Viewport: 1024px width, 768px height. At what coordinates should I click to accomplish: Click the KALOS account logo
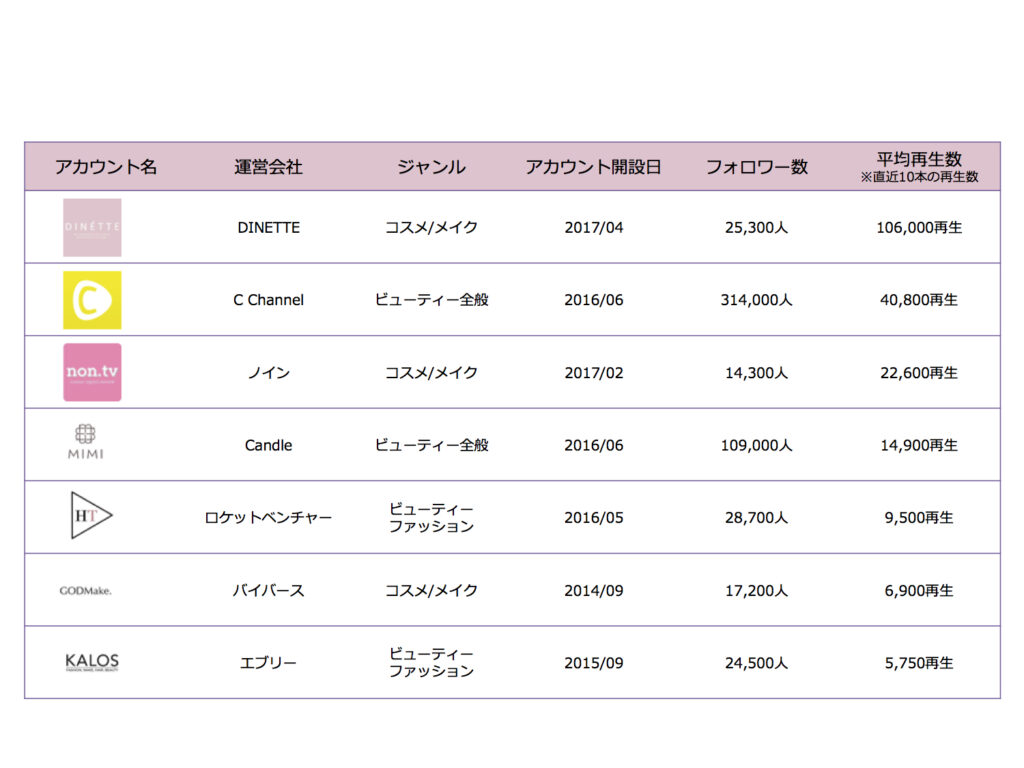coord(92,662)
